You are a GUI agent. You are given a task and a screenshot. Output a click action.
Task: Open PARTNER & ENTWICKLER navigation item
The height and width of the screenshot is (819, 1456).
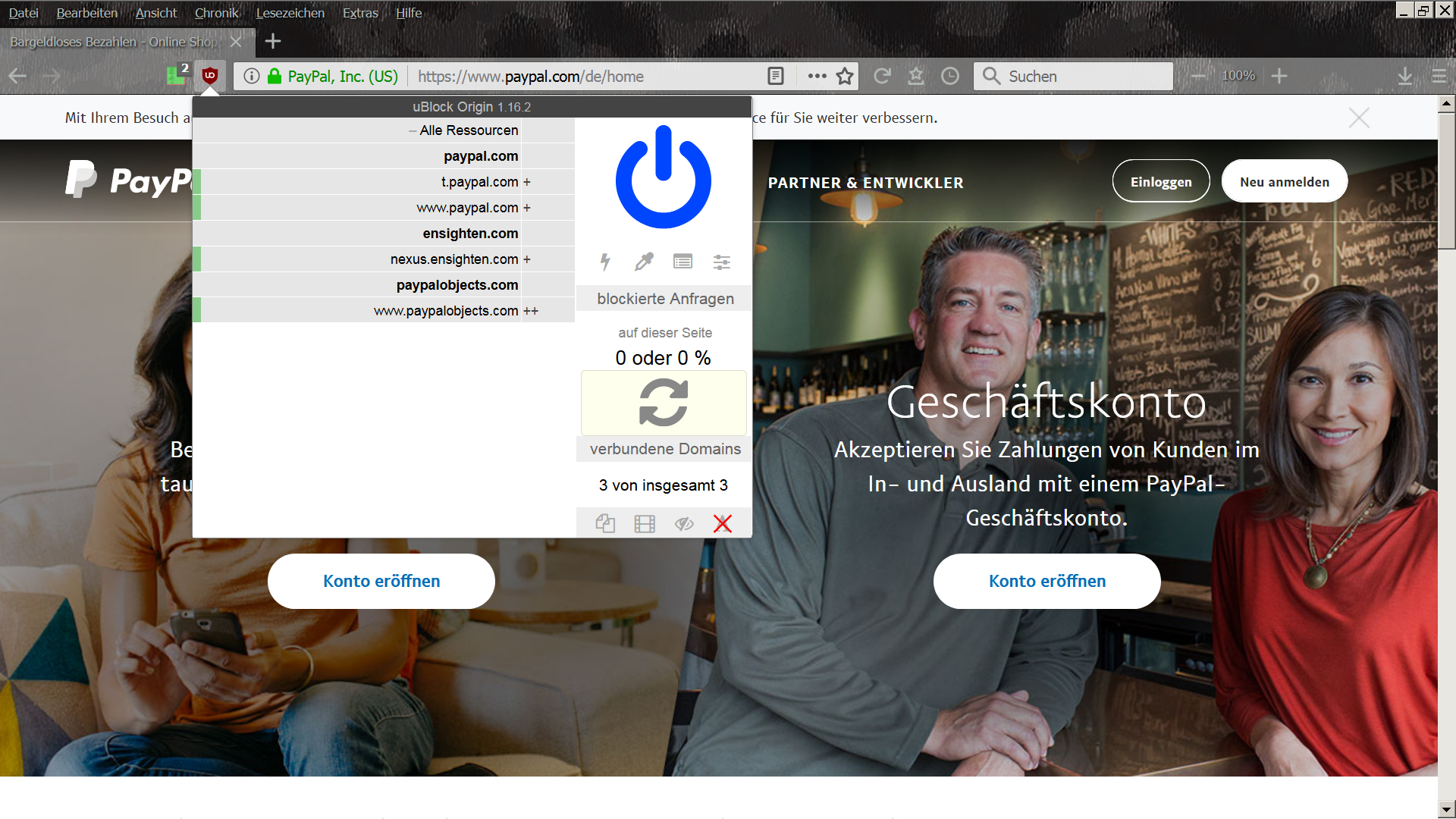[866, 183]
